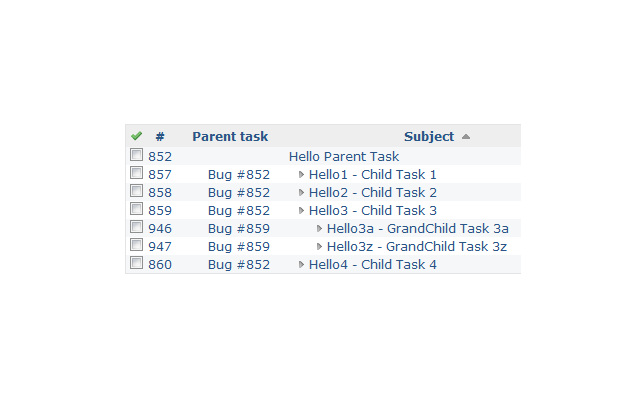Open Hello2 - Child Task 2 subject link

pyautogui.click(x=373, y=193)
